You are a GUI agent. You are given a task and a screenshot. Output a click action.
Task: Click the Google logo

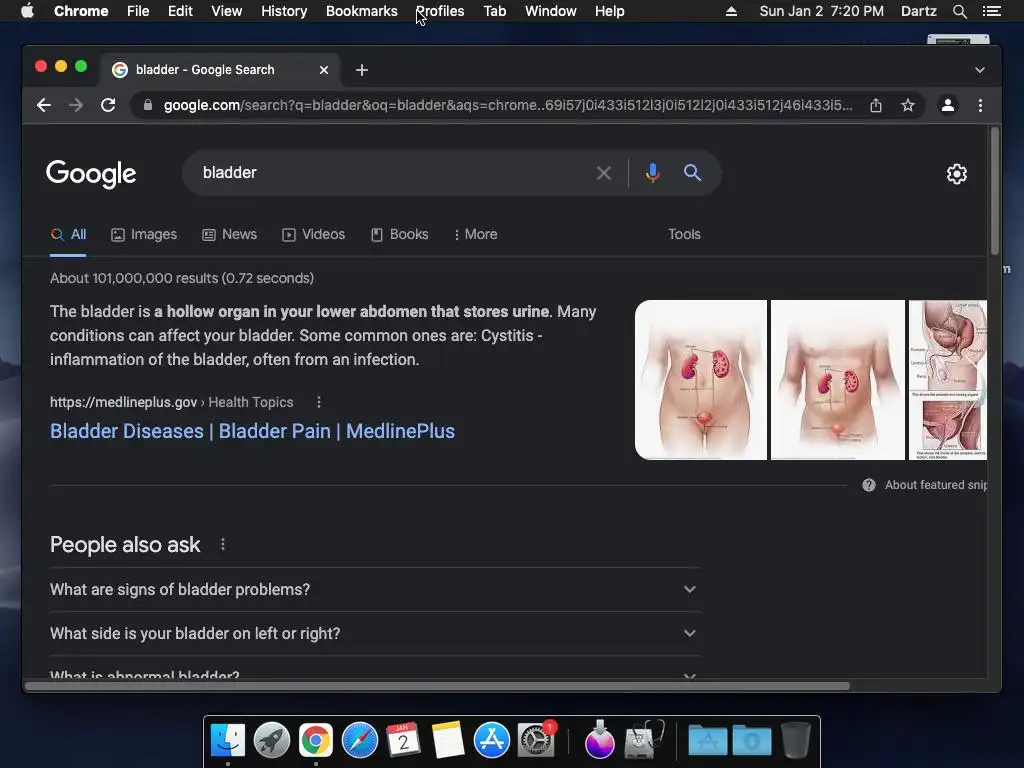coord(91,174)
